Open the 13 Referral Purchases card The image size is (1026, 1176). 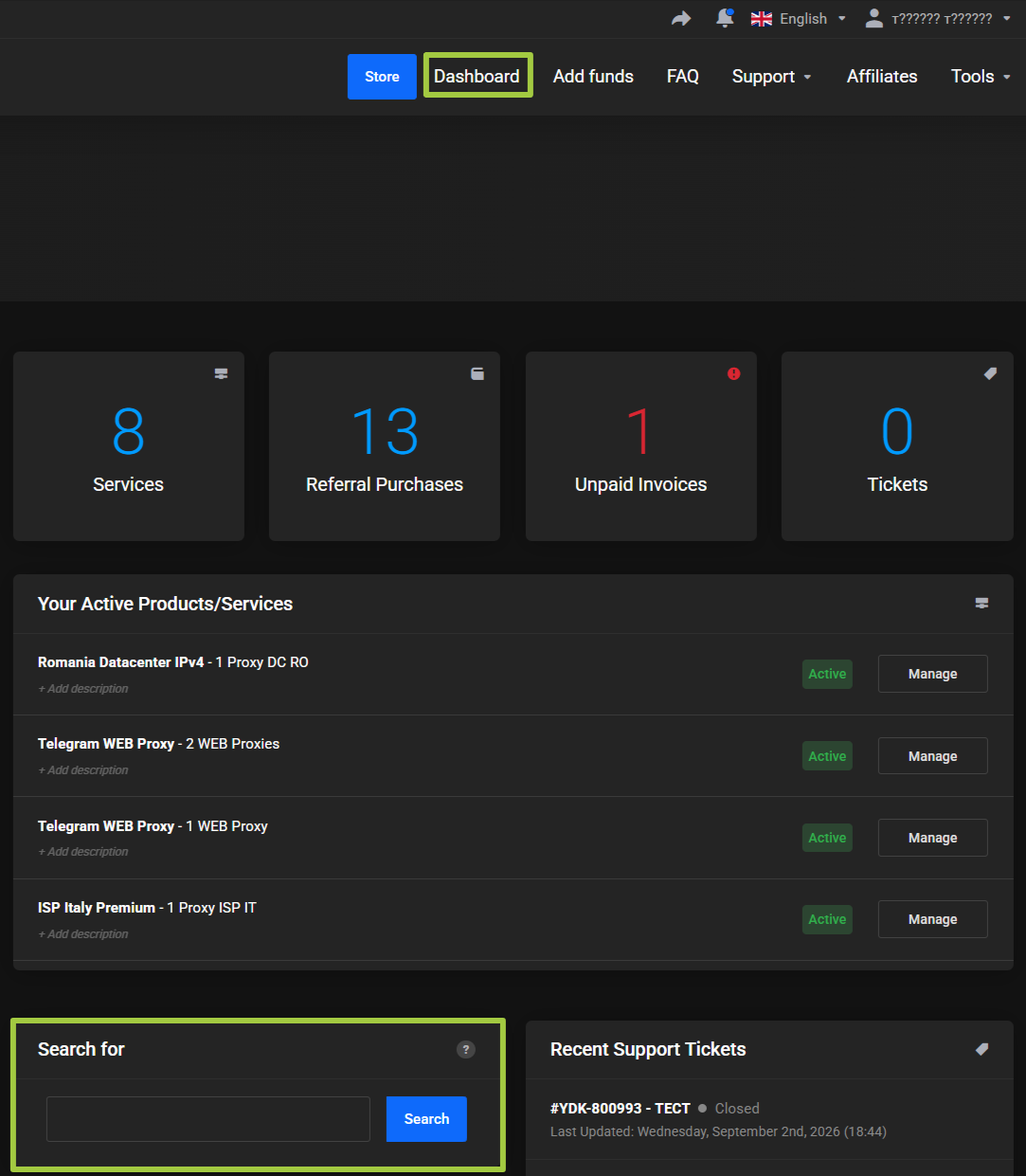tap(385, 446)
